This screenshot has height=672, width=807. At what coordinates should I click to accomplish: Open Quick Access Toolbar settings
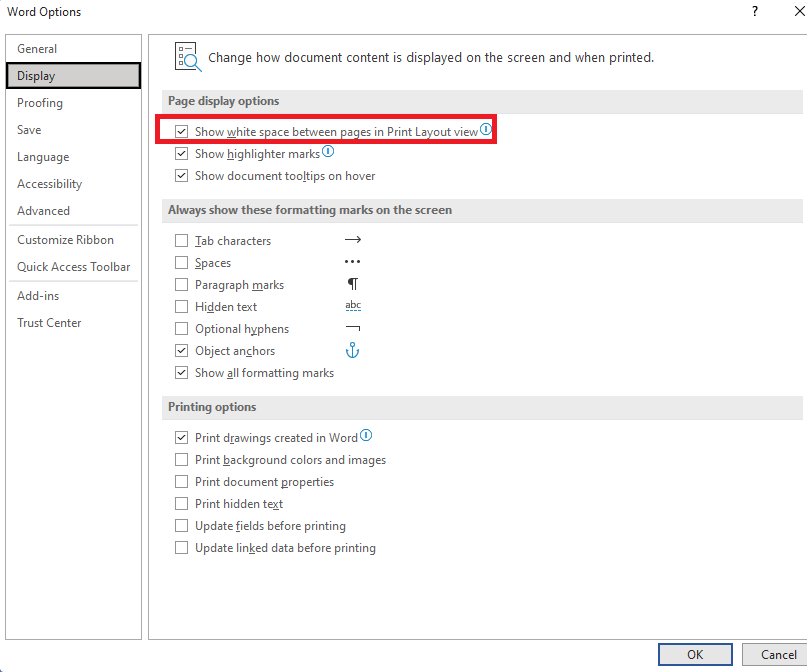[x=74, y=267]
